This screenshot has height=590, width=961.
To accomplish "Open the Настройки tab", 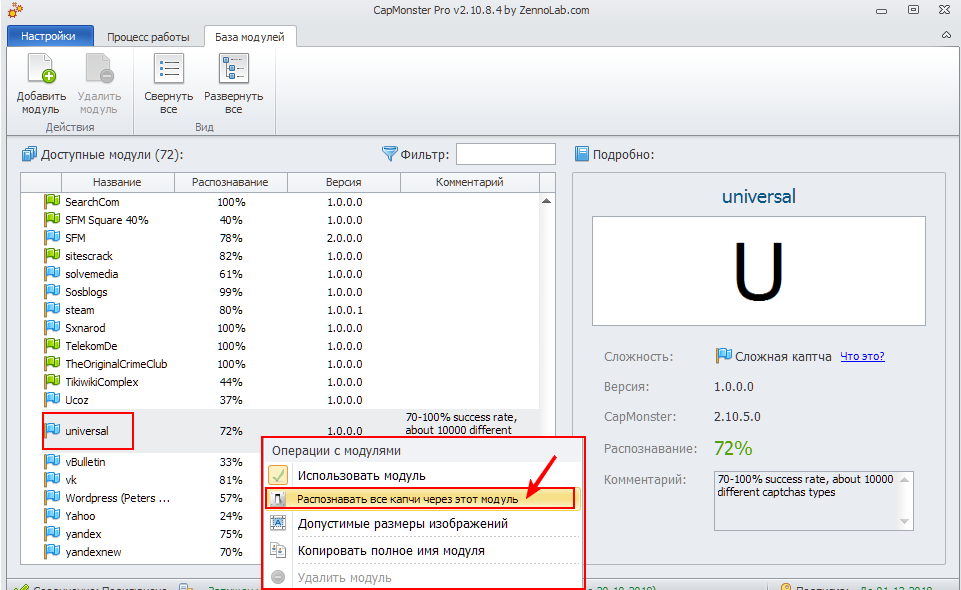I will [48, 36].
